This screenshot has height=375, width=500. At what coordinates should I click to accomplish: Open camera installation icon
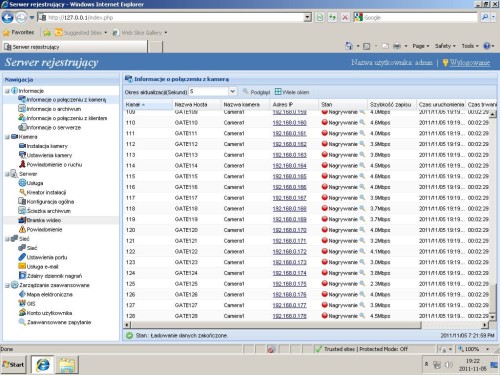(x=22, y=146)
